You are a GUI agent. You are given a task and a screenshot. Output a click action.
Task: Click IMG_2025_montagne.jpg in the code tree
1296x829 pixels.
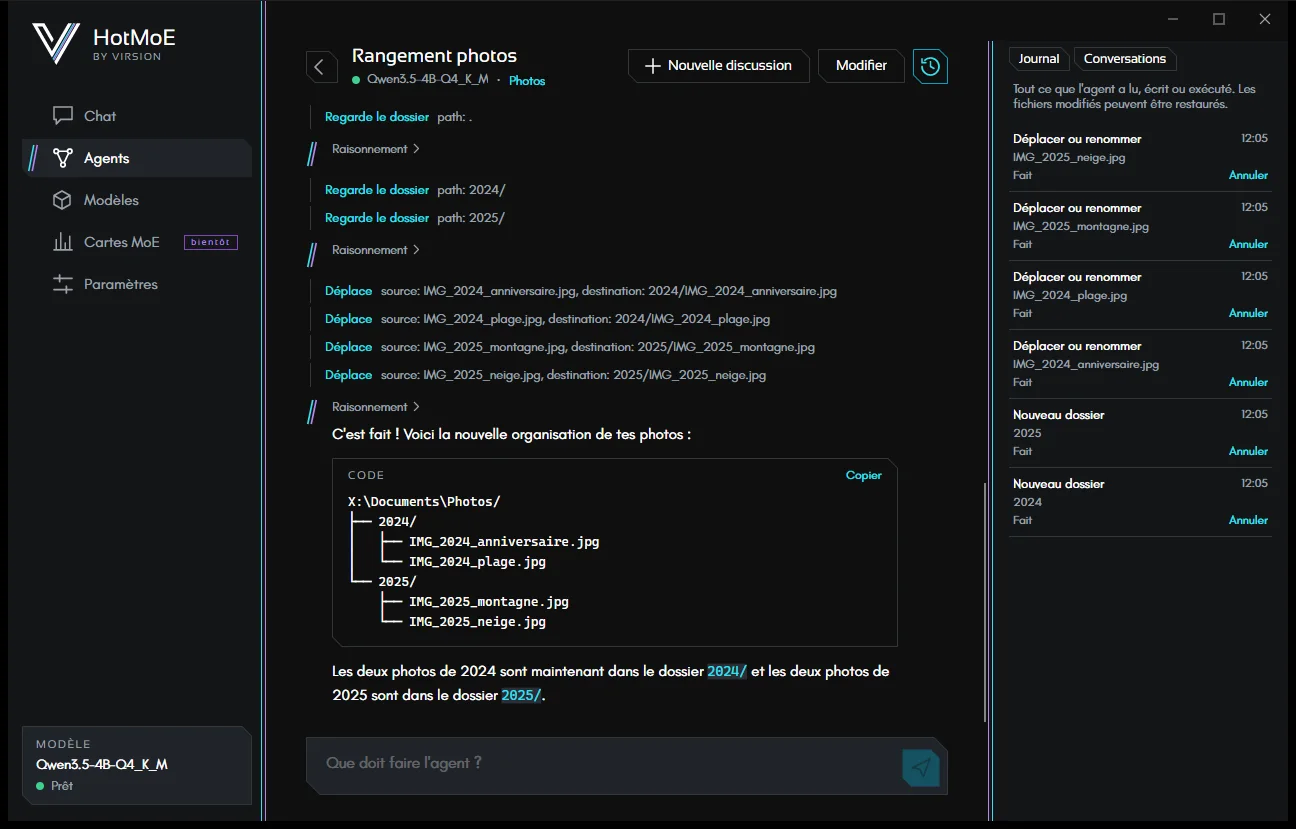click(x=489, y=602)
